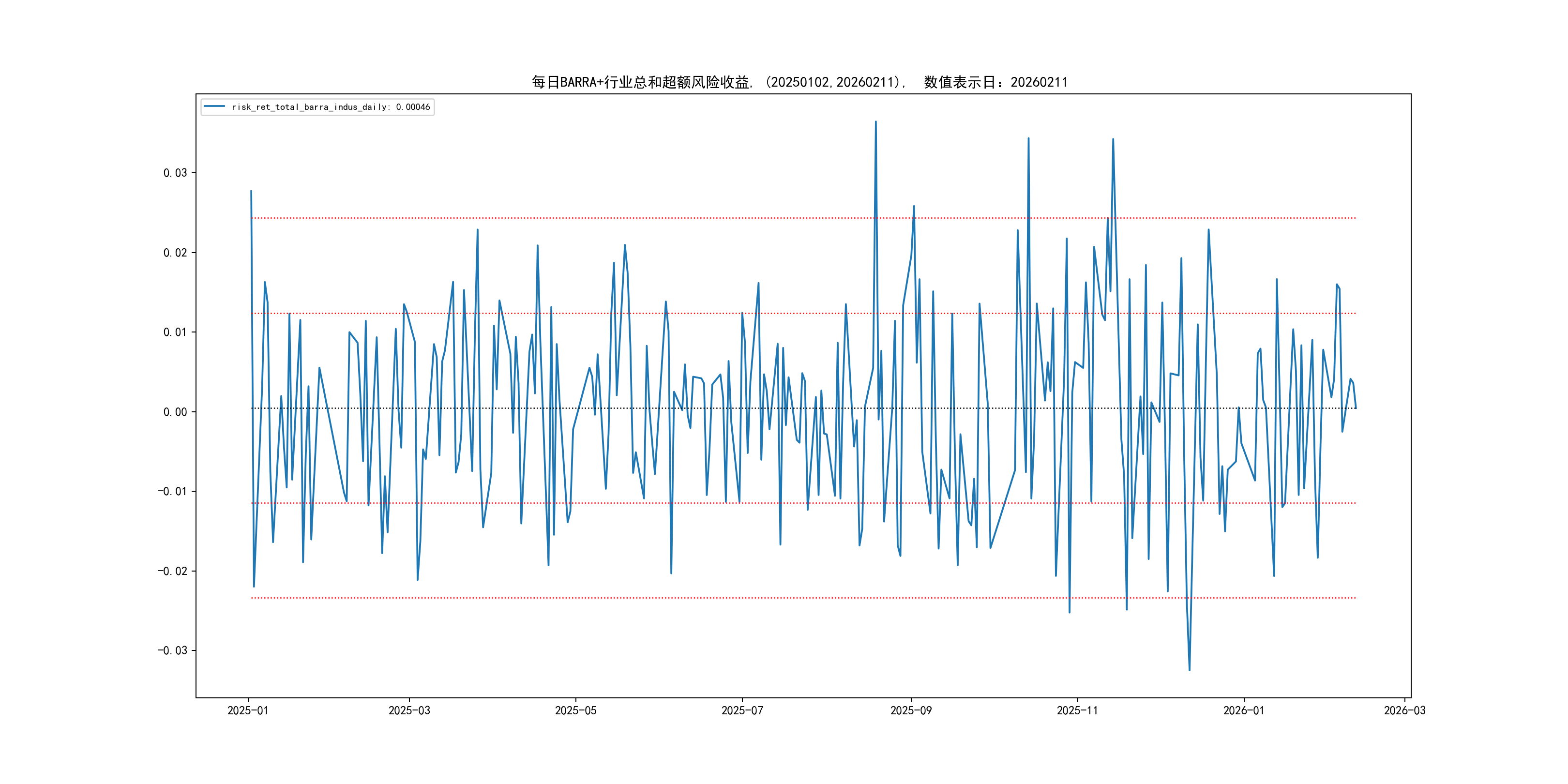Click the 2025-05 x-axis label

point(575,710)
